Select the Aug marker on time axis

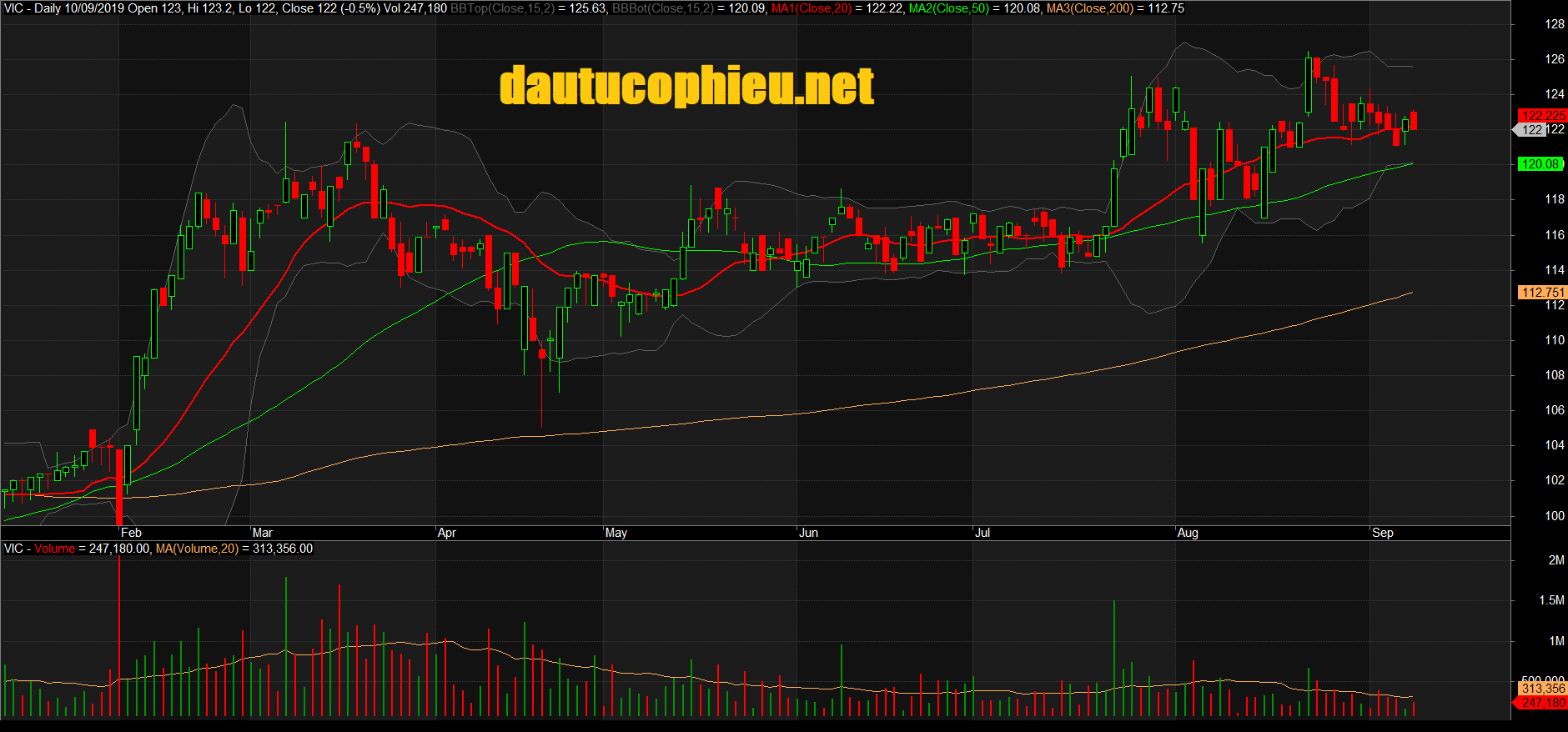coord(1188,533)
